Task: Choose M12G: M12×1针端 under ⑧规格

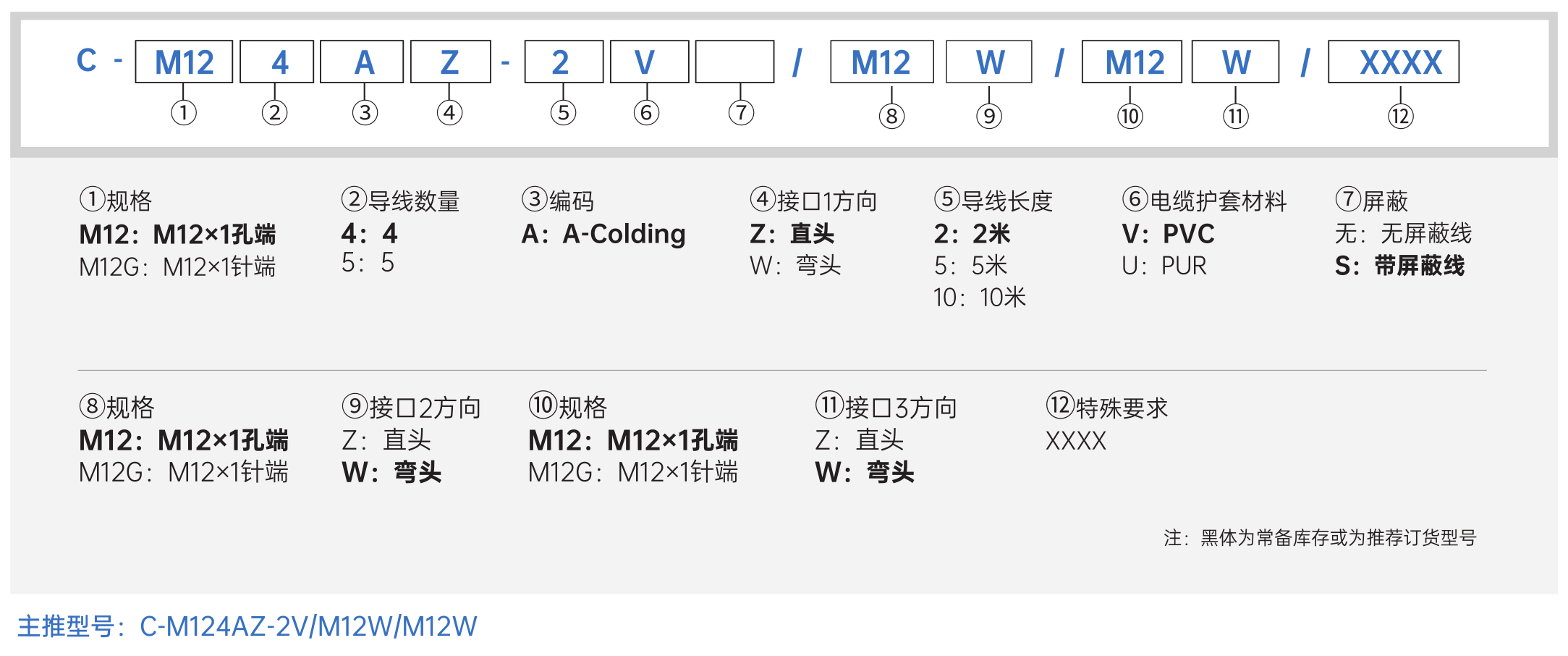Action: coord(184,472)
